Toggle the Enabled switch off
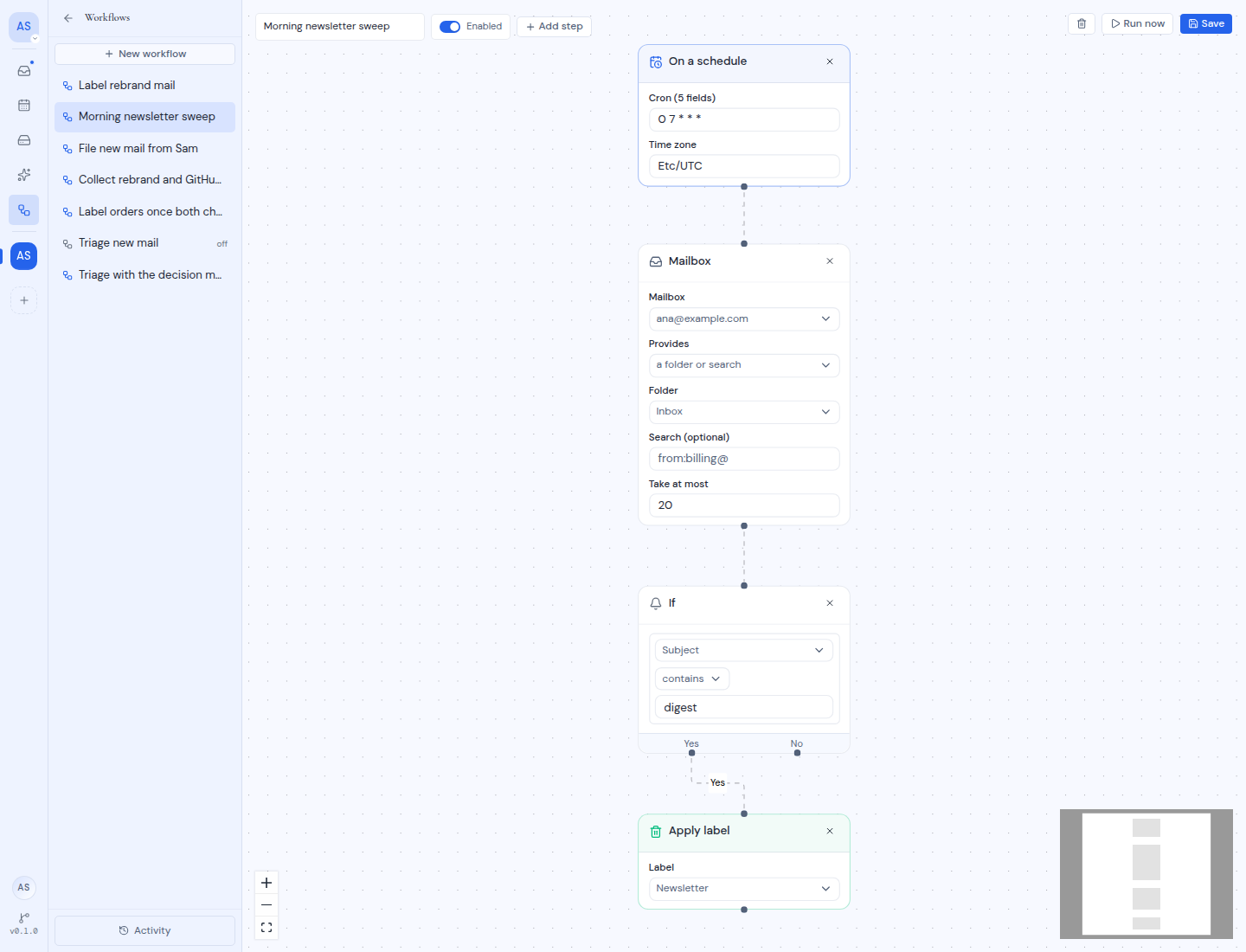1246x952 pixels. point(450,27)
